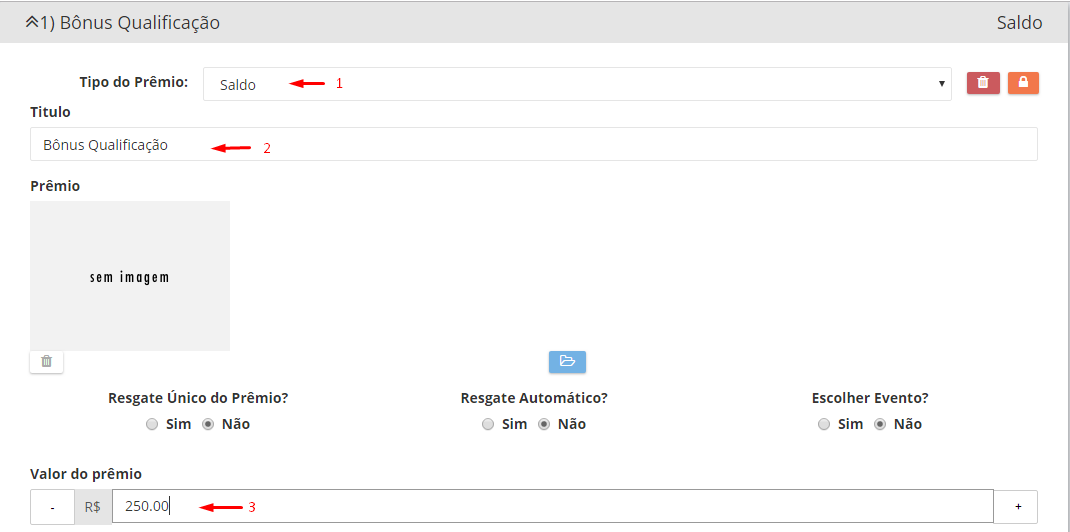
Task: Select Sim for Resgate Único do Prêmio
Action: pos(152,424)
